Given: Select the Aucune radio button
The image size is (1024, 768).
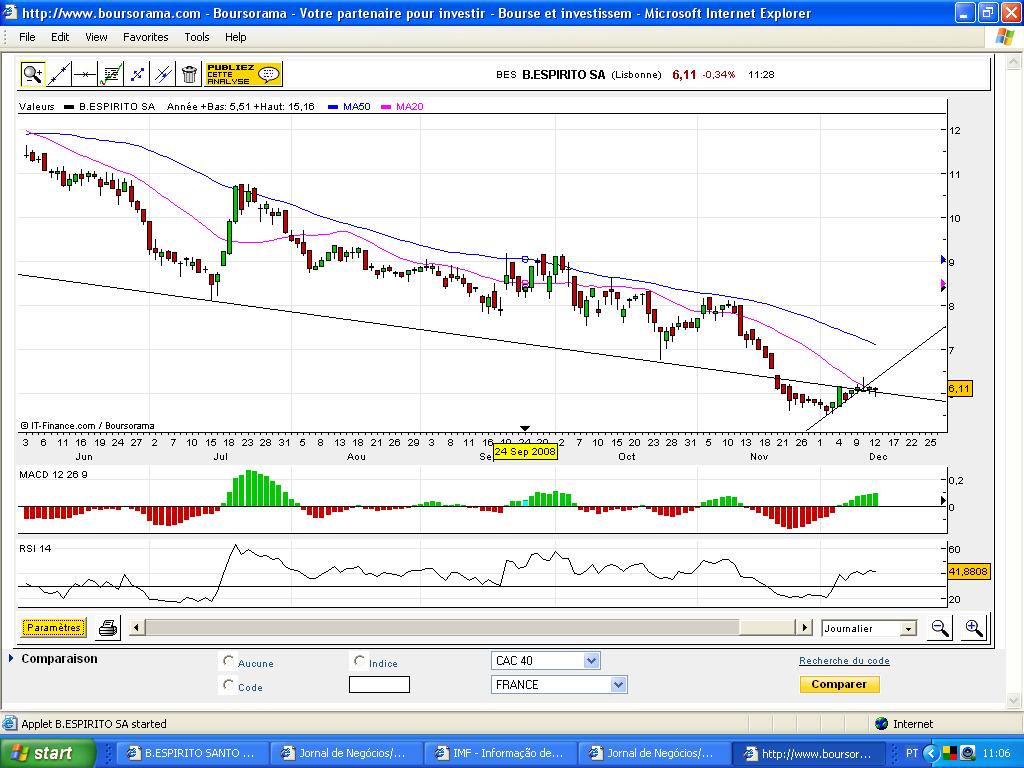Looking at the screenshot, I should 228,661.
